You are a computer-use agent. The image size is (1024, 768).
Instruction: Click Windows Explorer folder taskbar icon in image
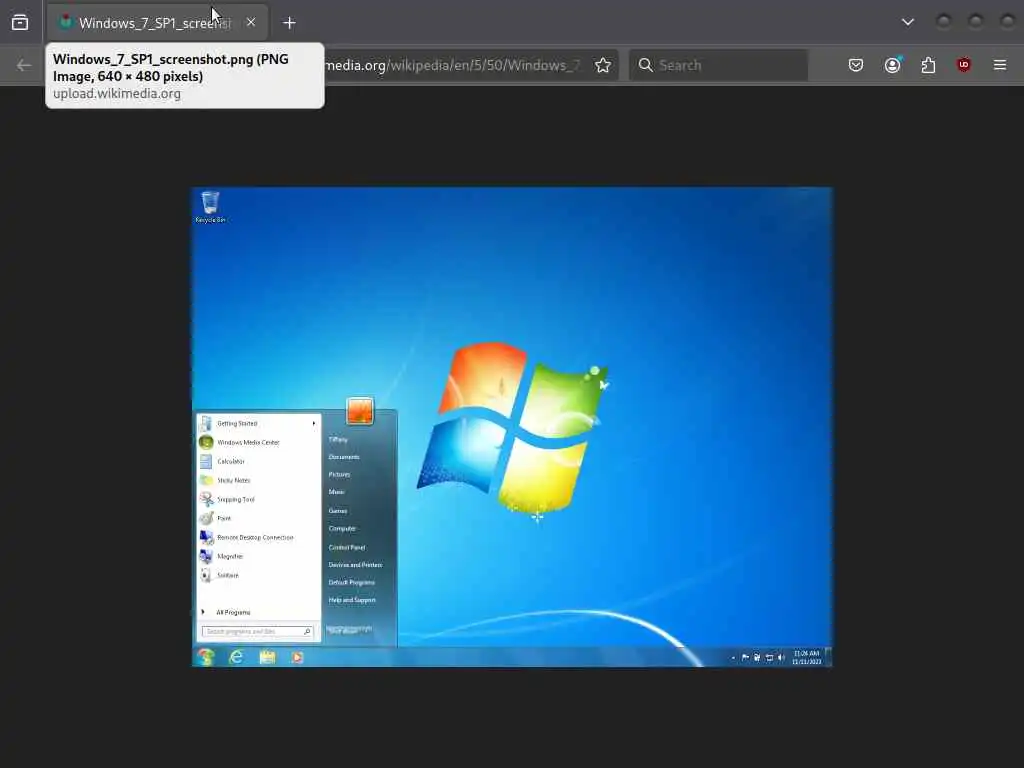[267, 657]
